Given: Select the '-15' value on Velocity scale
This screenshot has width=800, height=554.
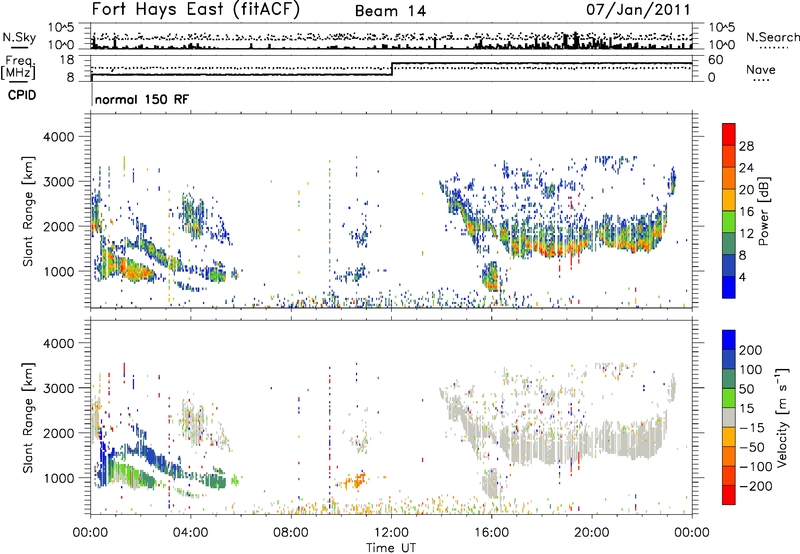Looking at the screenshot, I should 752,428.
